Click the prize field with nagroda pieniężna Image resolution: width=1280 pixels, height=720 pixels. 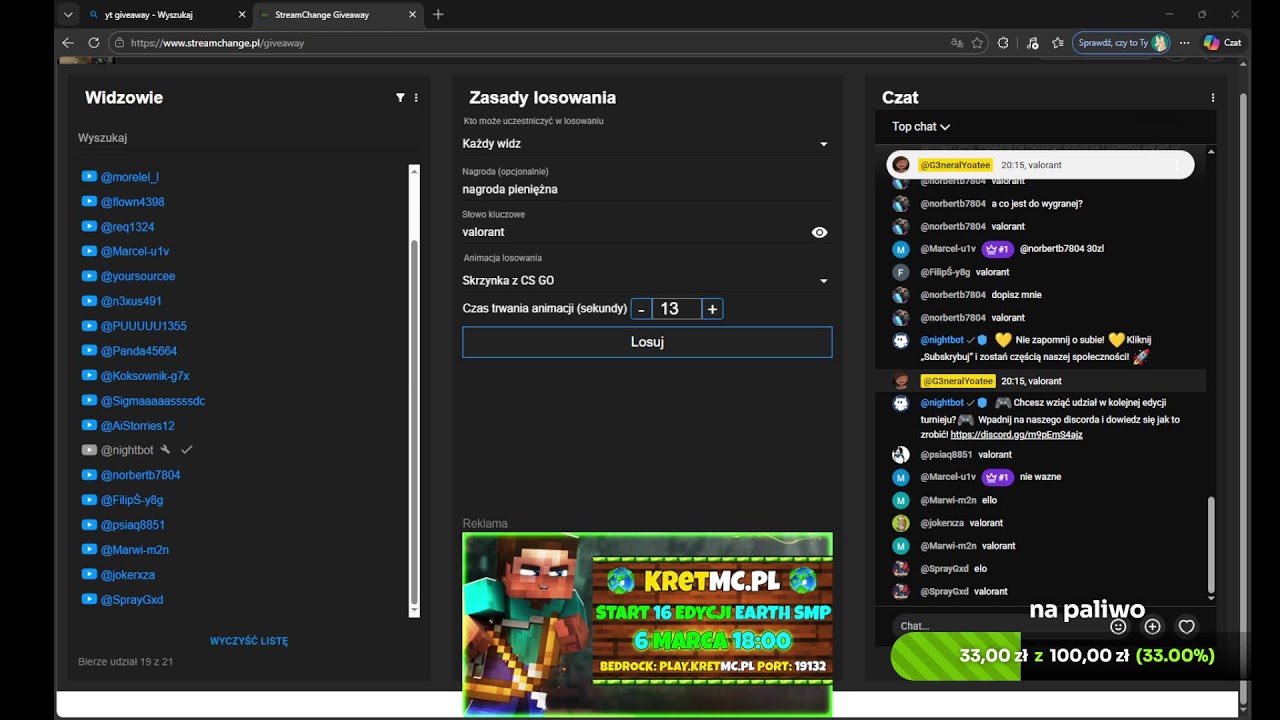click(x=646, y=189)
